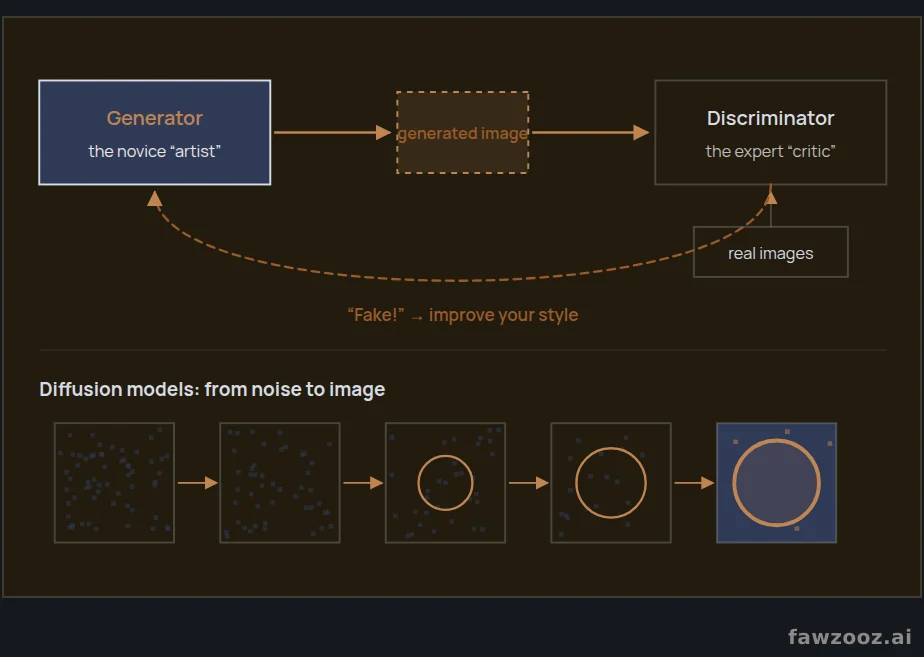Select the text the novice "artist"
The image size is (924, 657).
154,151
